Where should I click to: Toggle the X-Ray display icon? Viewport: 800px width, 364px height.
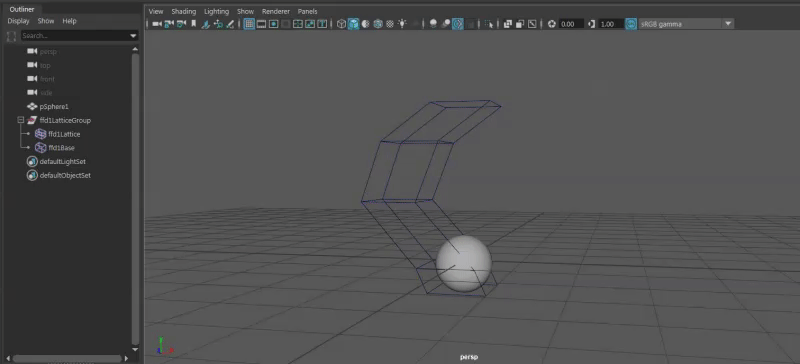click(x=507, y=24)
